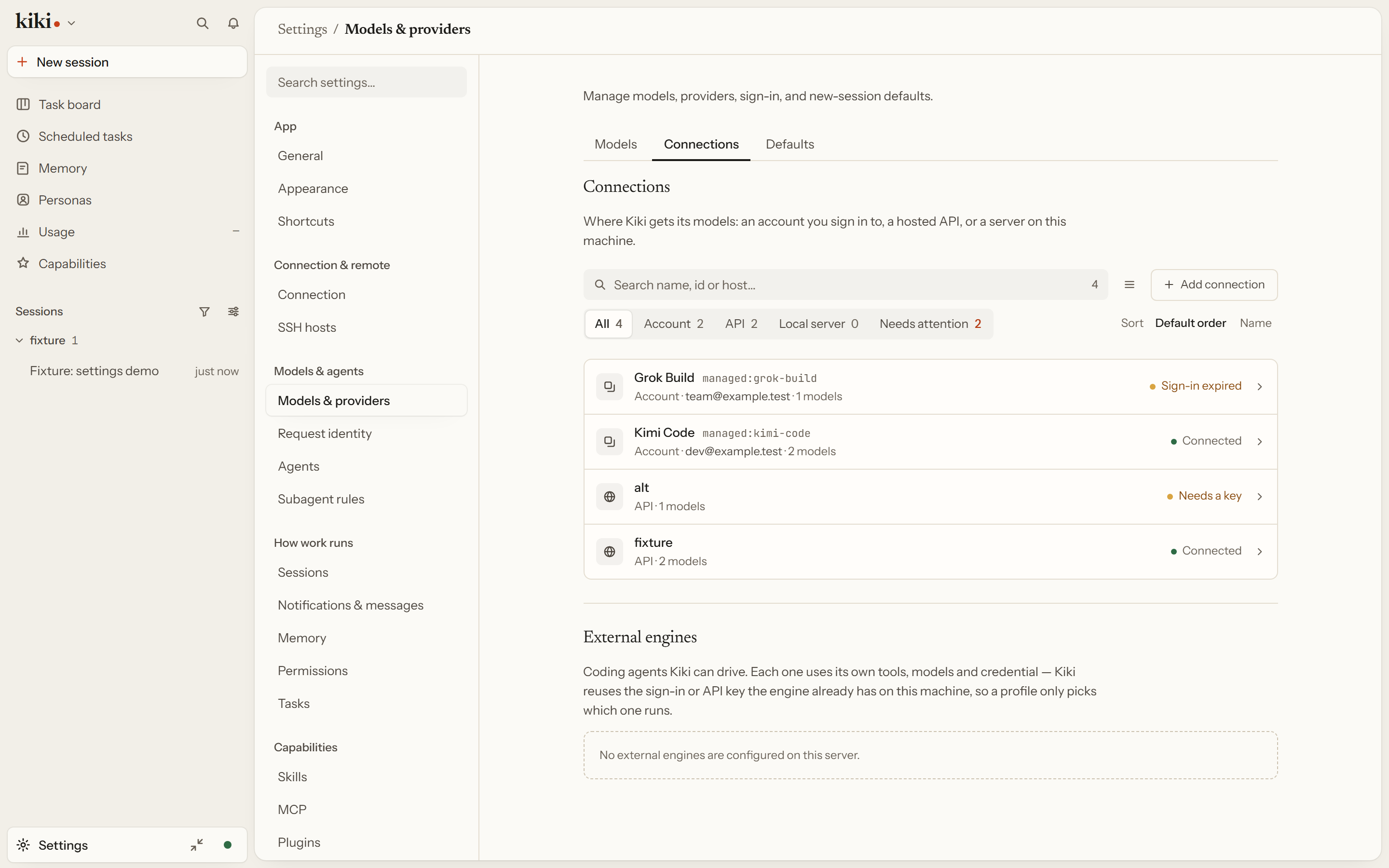Go to the Settings breadcrumb link
This screenshot has height=868, width=1389.
pyautogui.click(x=302, y=29)
